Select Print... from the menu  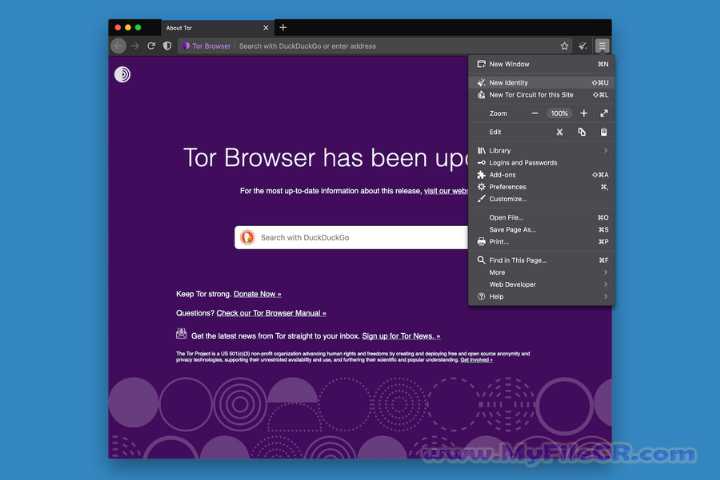point(541,242)
